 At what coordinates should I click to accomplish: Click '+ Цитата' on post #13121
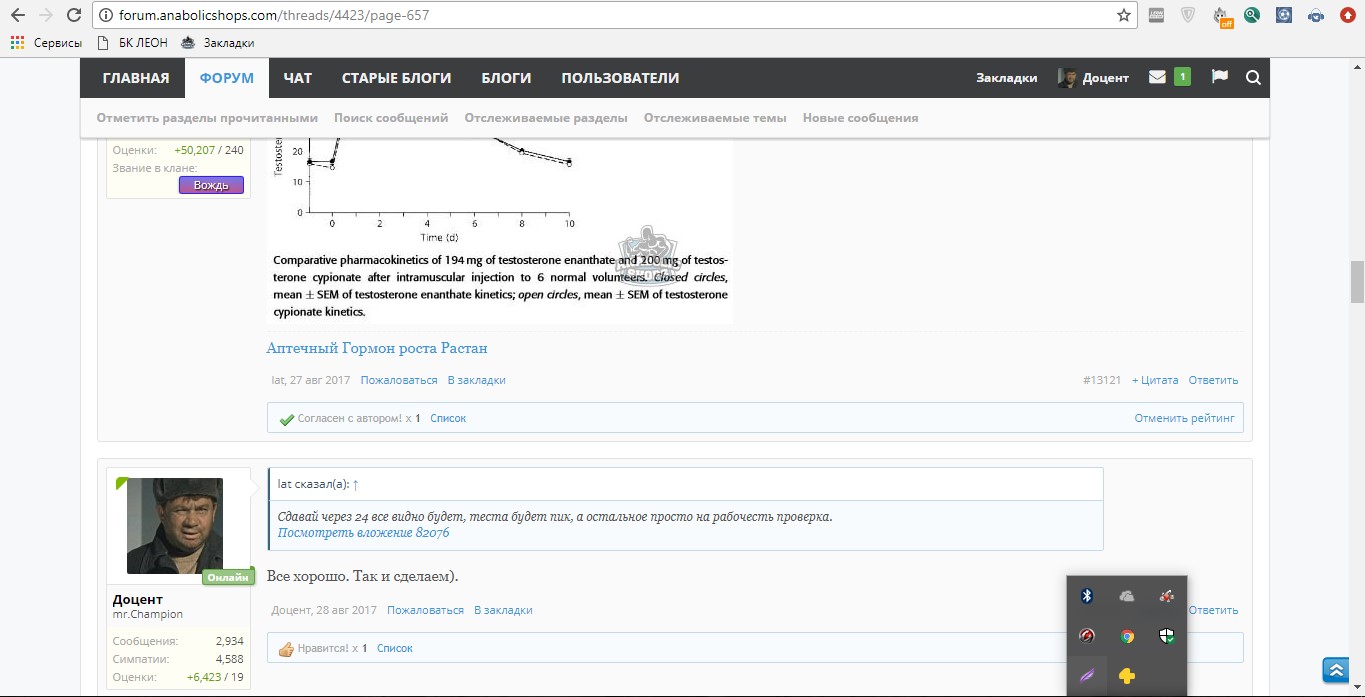click(1155, 380)
